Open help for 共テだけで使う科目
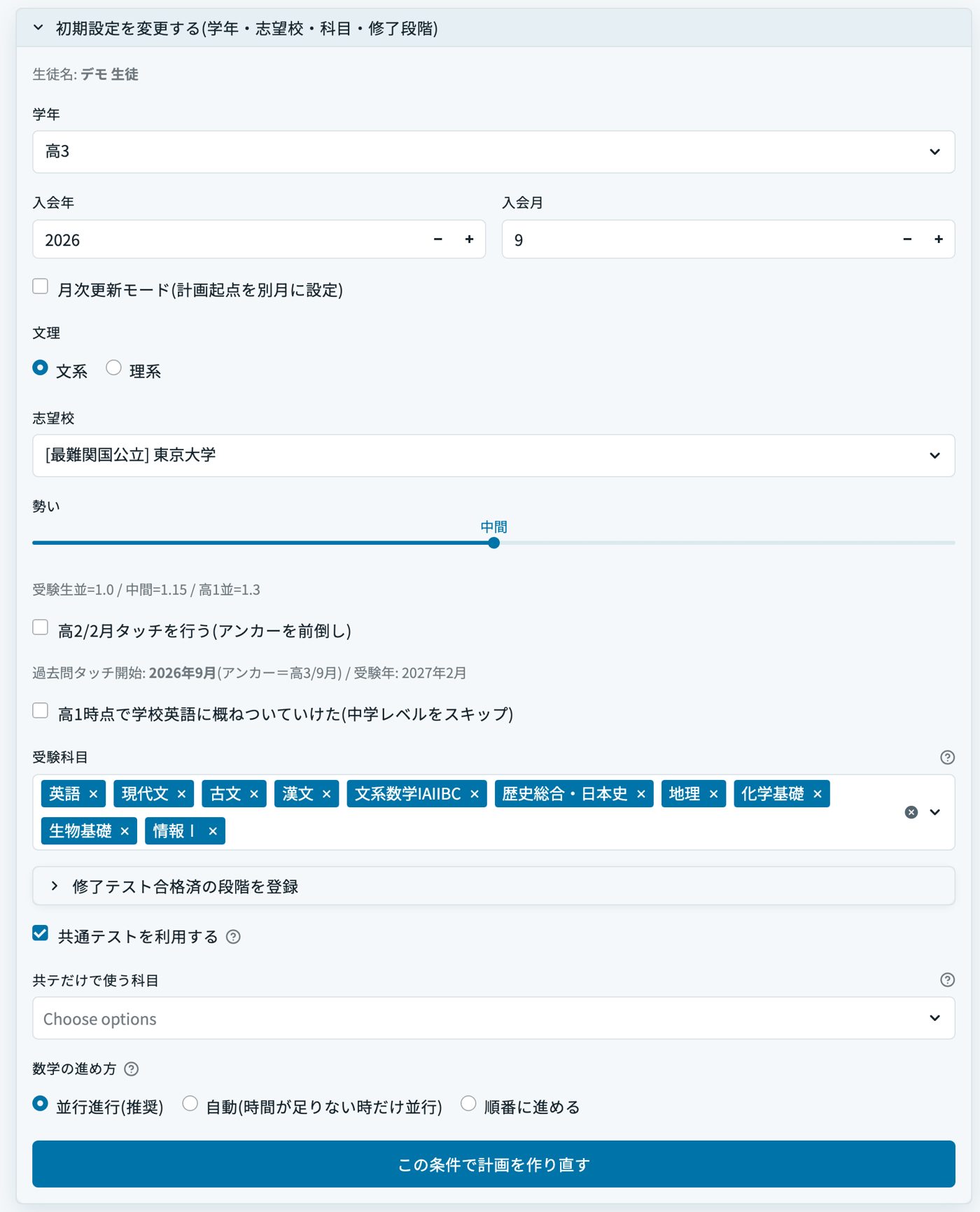 (947, 980)
